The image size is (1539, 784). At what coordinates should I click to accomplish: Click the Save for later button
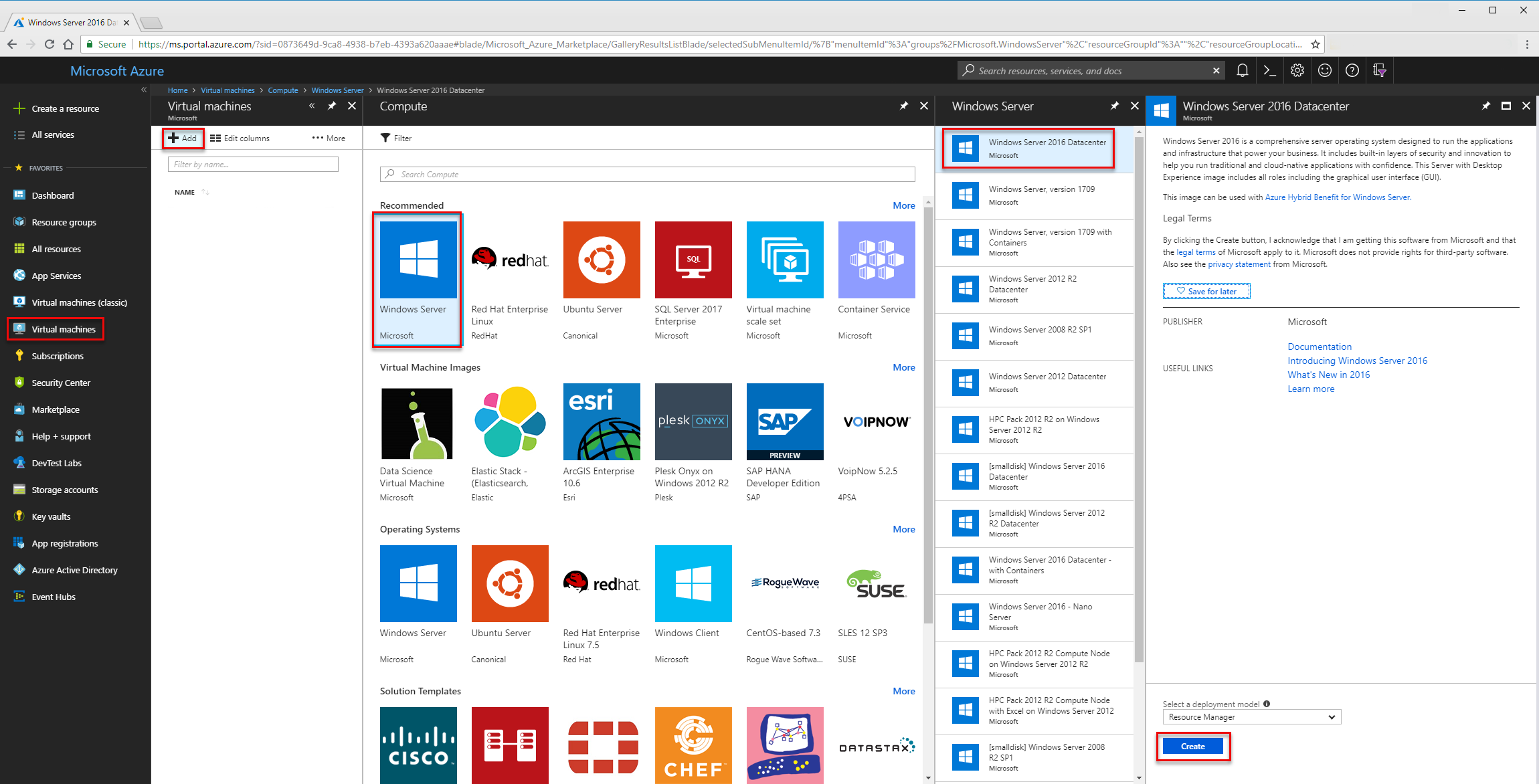click(1206, 291)
